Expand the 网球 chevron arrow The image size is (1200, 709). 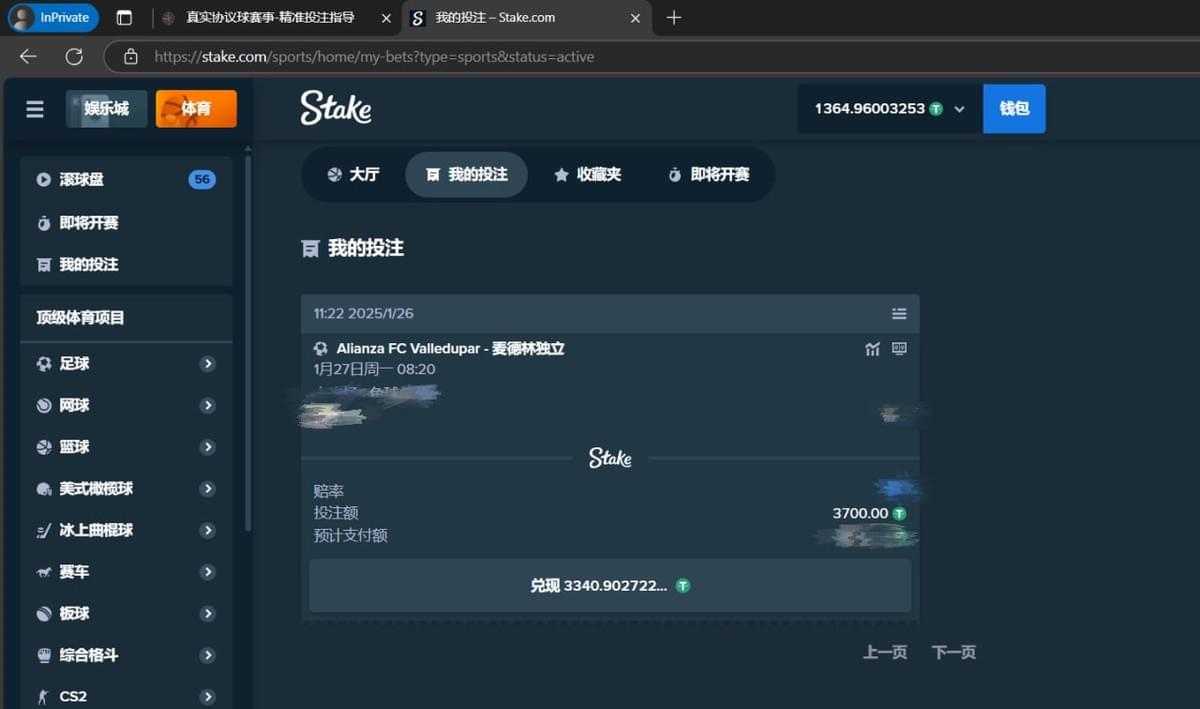click(x=208, y=406)
